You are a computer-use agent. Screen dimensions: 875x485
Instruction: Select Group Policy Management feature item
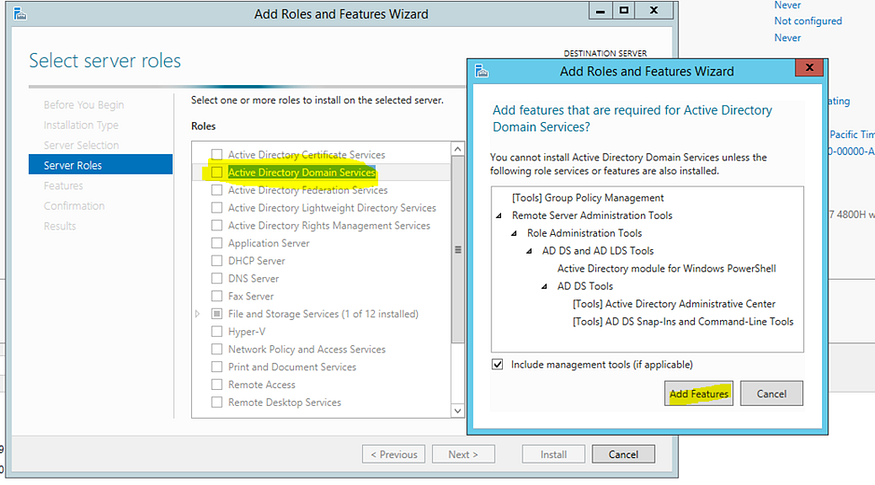click(x=588, y=198)
